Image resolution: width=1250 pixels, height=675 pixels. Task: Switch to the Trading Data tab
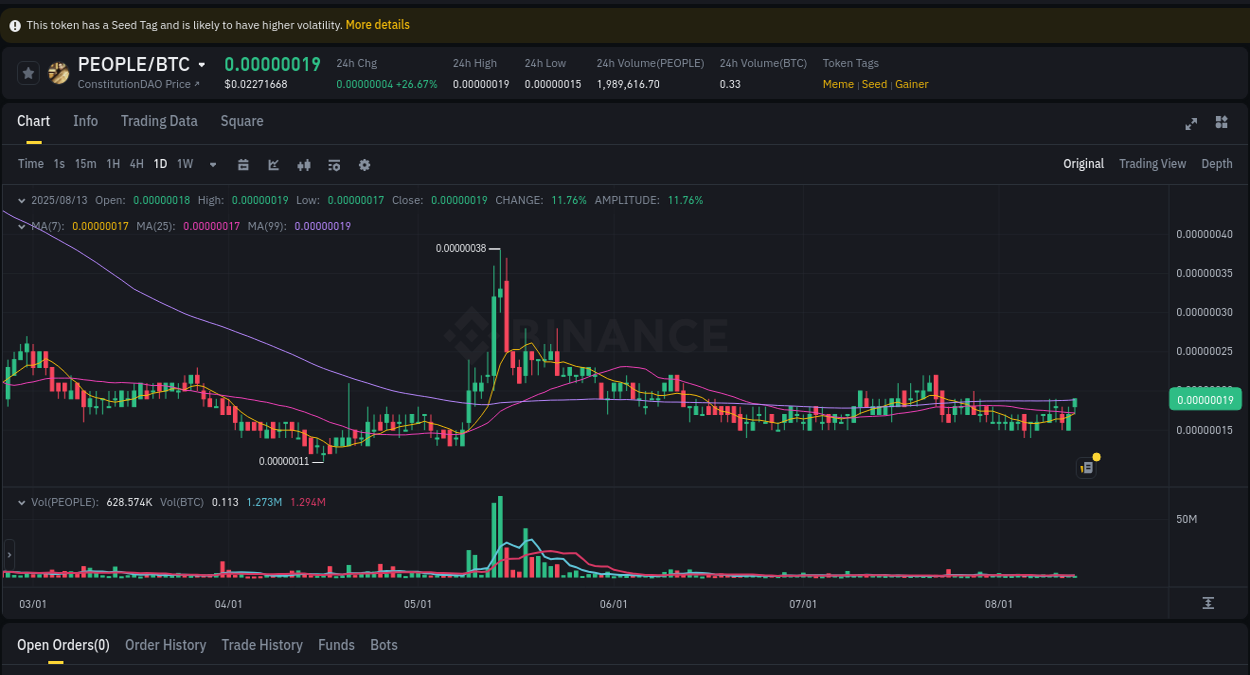coord(159,121)
